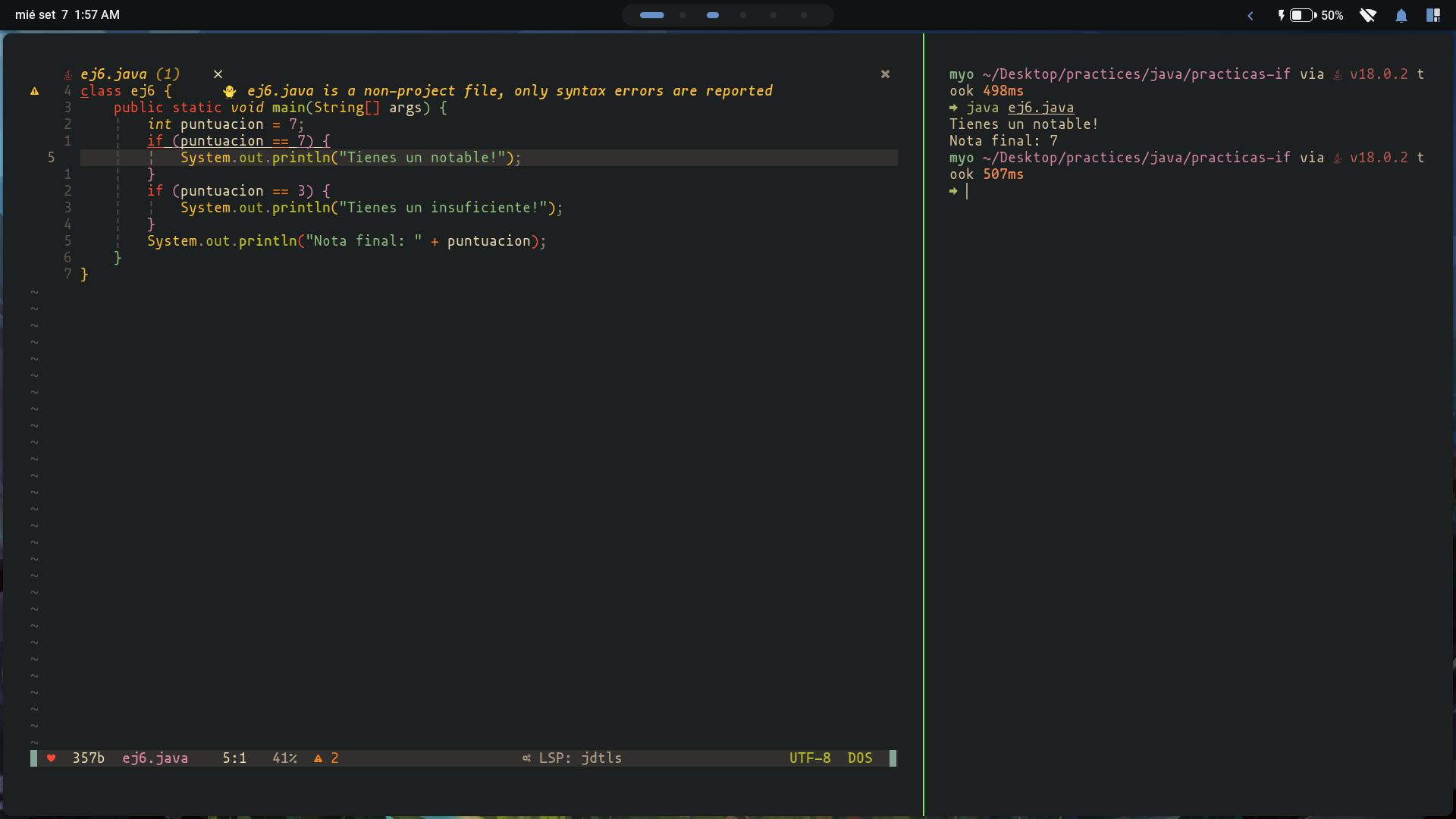Switch to the first workspace indicator
The image size is (1456, 819).
(651, 15)
